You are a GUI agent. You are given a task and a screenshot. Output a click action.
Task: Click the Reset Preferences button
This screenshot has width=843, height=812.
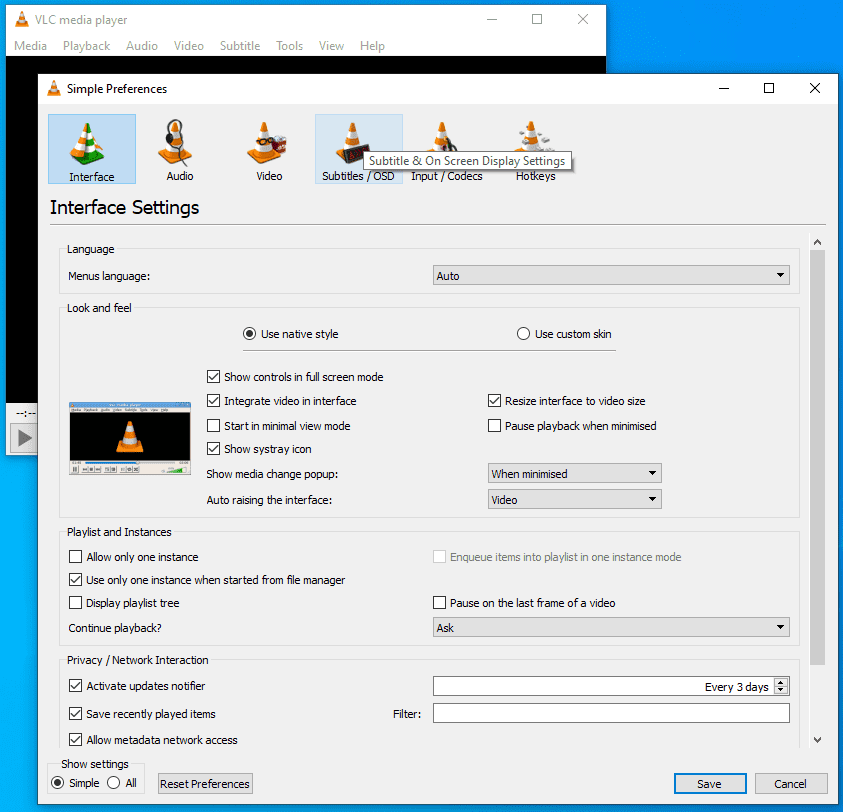pyautogui.click(x=205, y=783)
